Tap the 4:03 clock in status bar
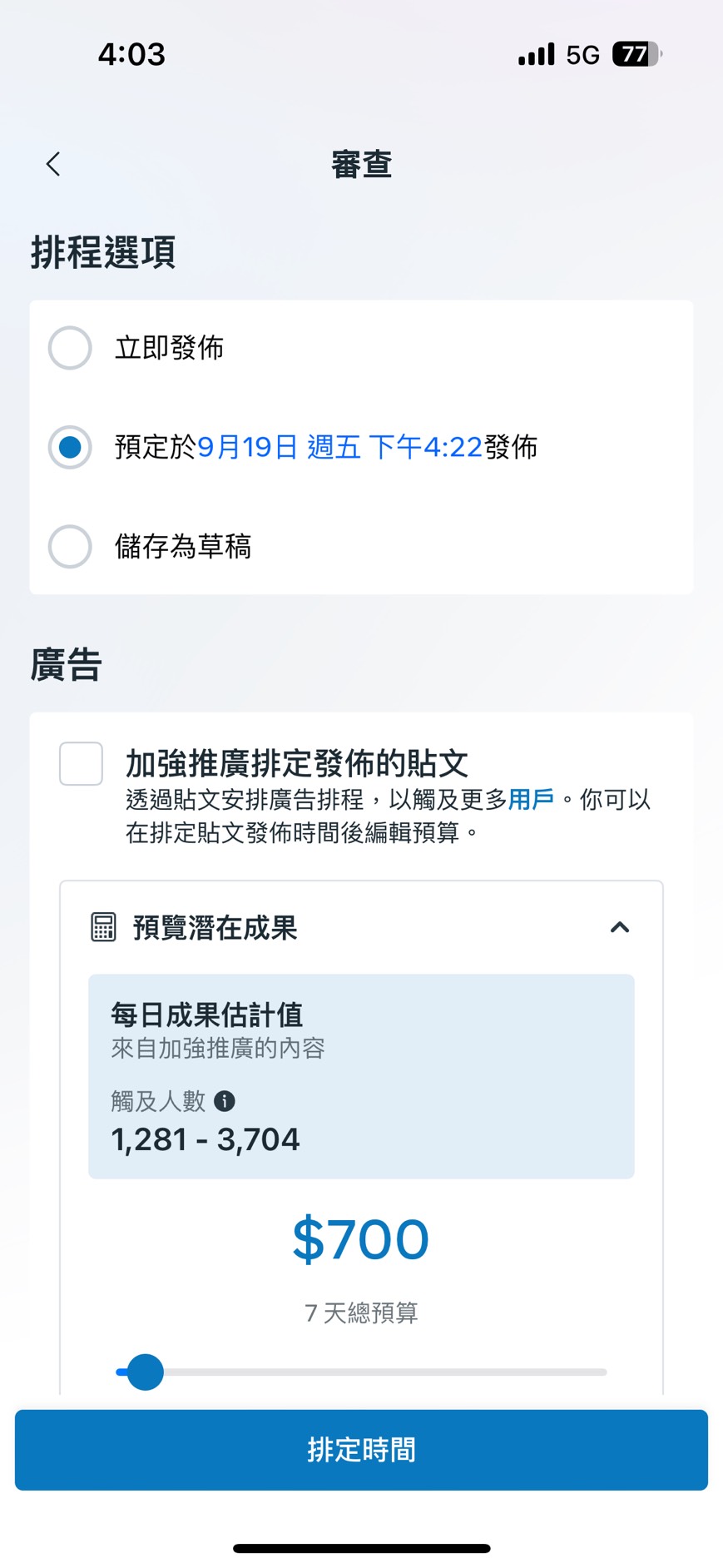Image resolution: width=723 pixels, height=1568 pixels. [131, 55]
